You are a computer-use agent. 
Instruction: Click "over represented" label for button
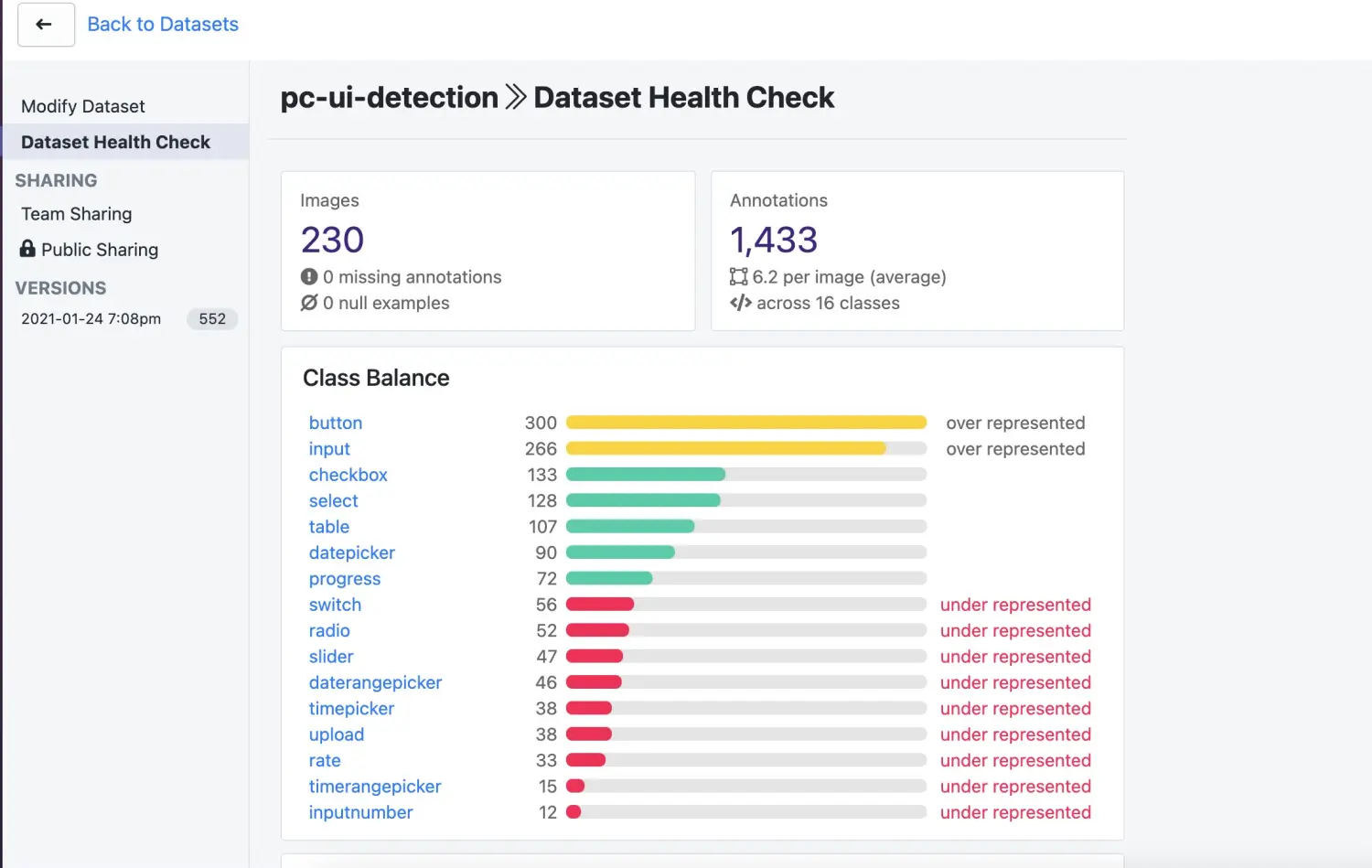[1015, 423]
